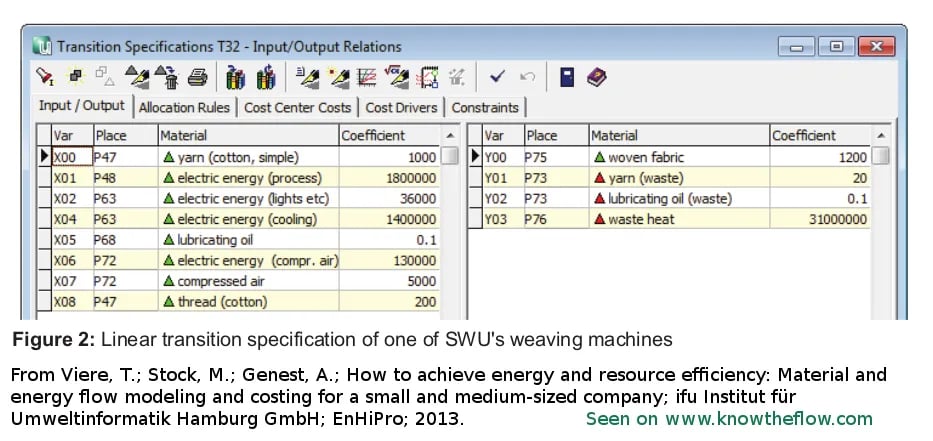Click the Coefficient header in output table
Screen dimensions: 933x441
pos(821,135)
